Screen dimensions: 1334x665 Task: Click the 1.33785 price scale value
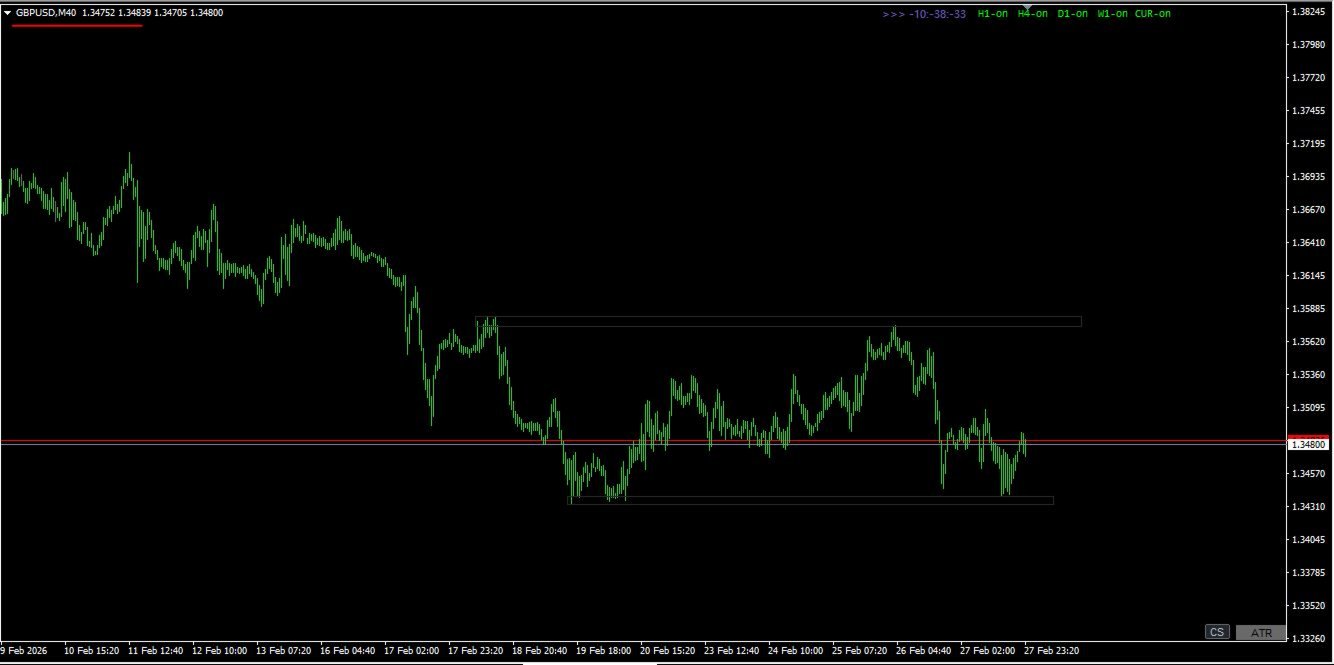(1308, 572)
